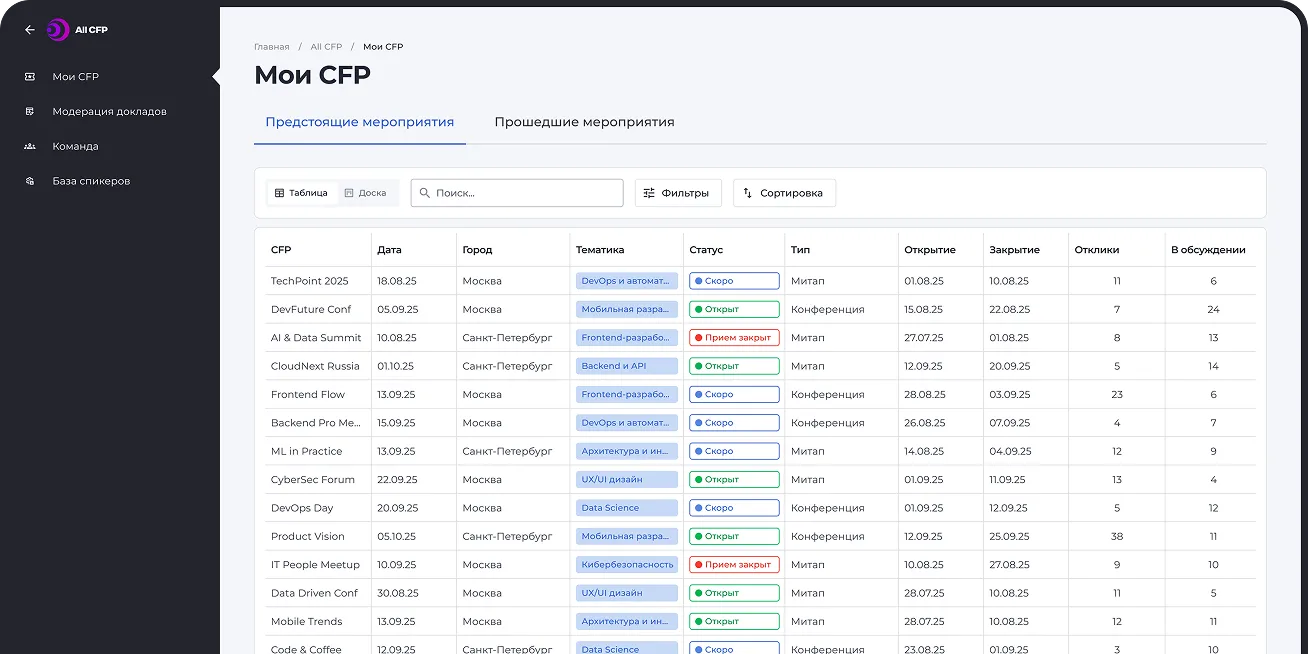Click the back arrow above the sidebar
1308x654 pixels.
pos(29,29)
